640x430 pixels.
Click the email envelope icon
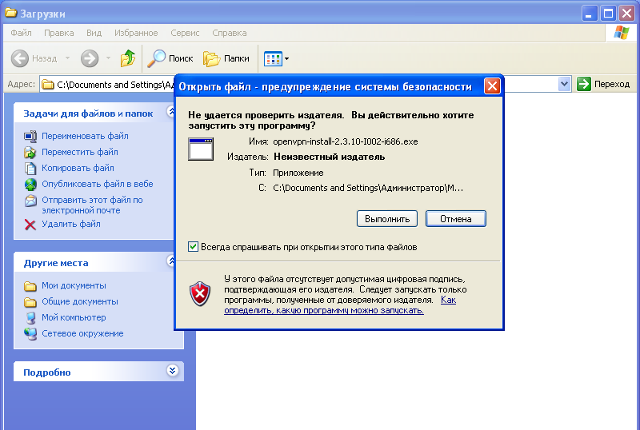31,200
